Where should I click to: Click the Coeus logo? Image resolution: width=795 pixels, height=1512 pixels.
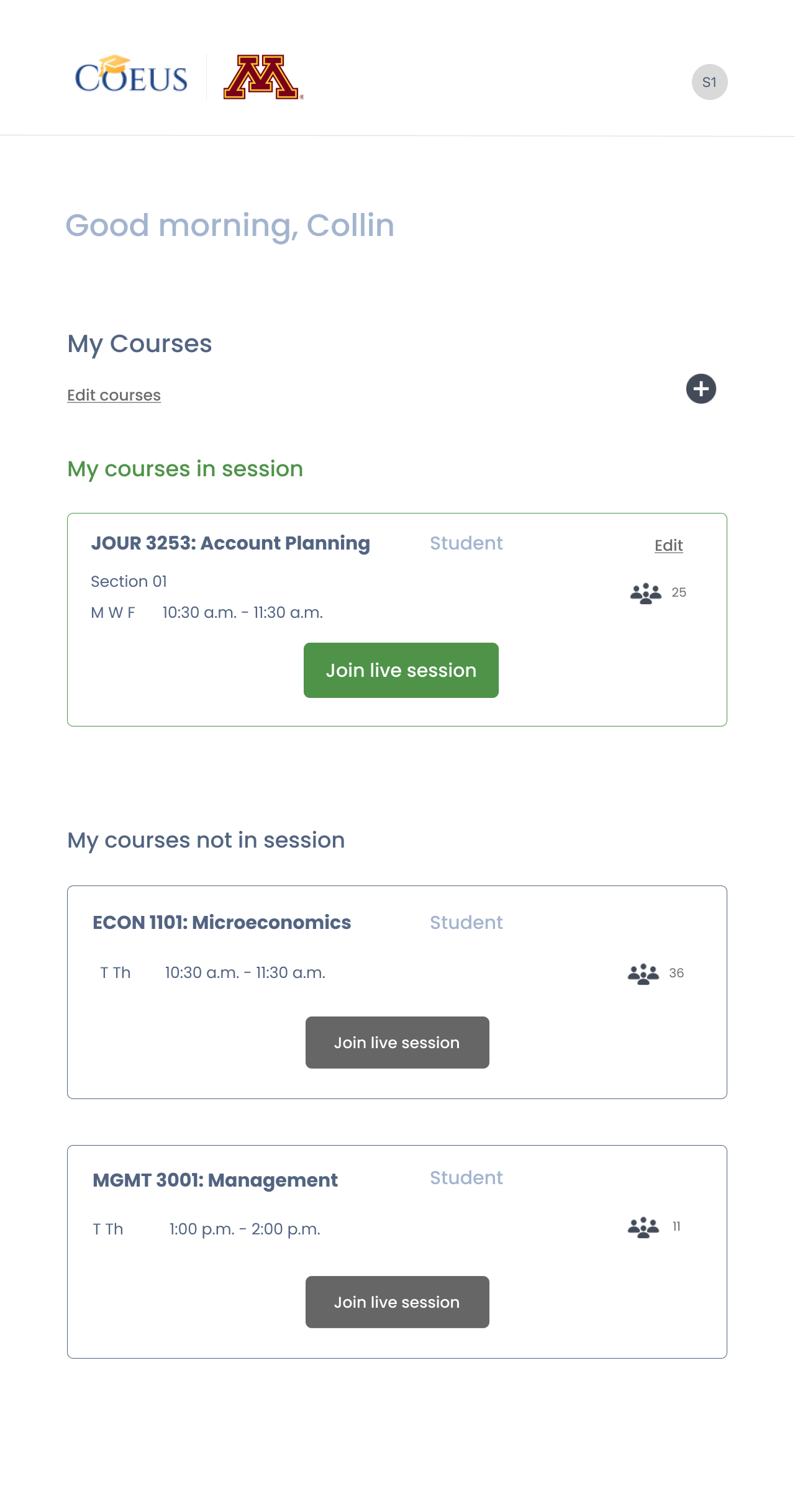tap(131, 76)
